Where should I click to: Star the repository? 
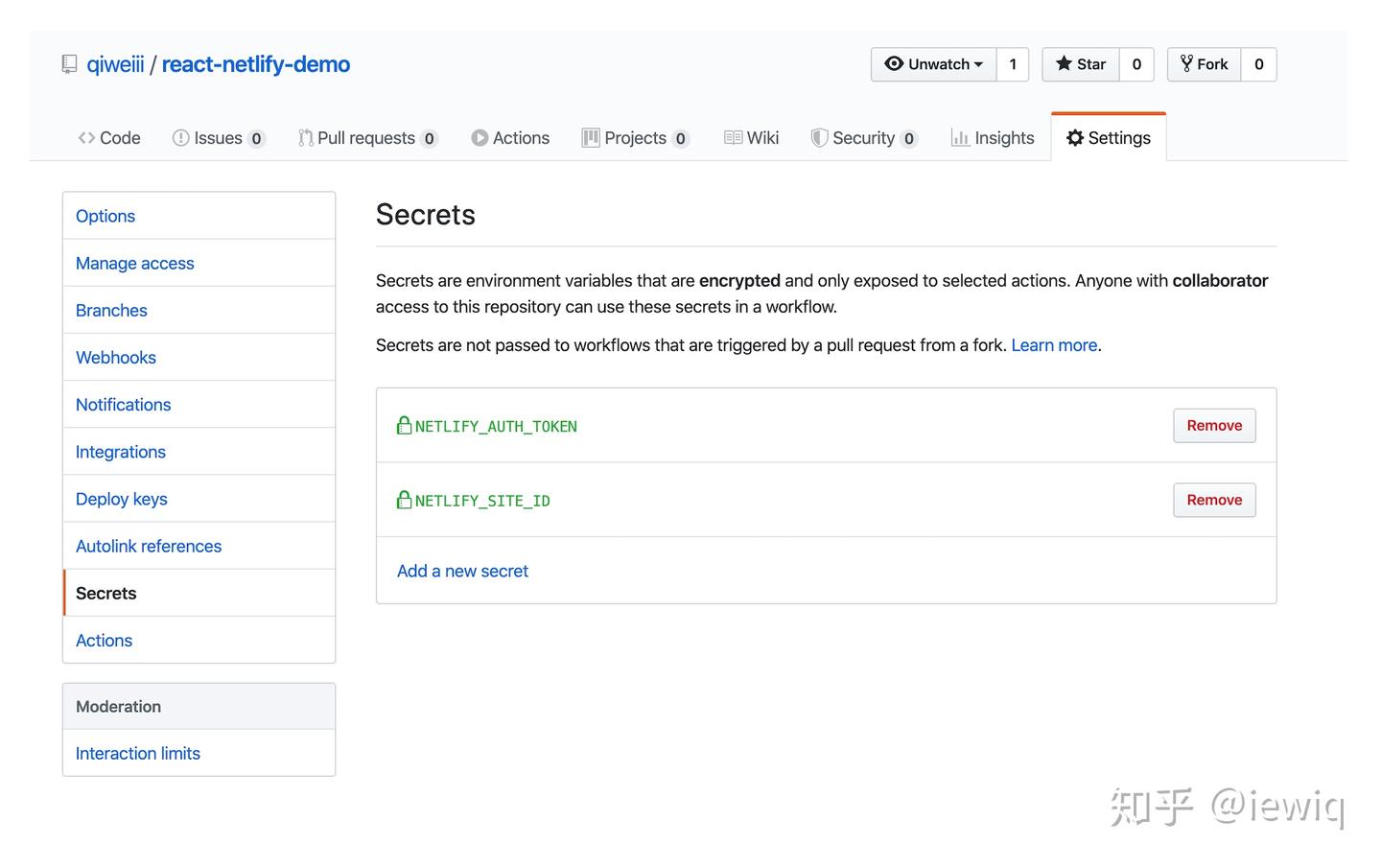[1081, 64]
